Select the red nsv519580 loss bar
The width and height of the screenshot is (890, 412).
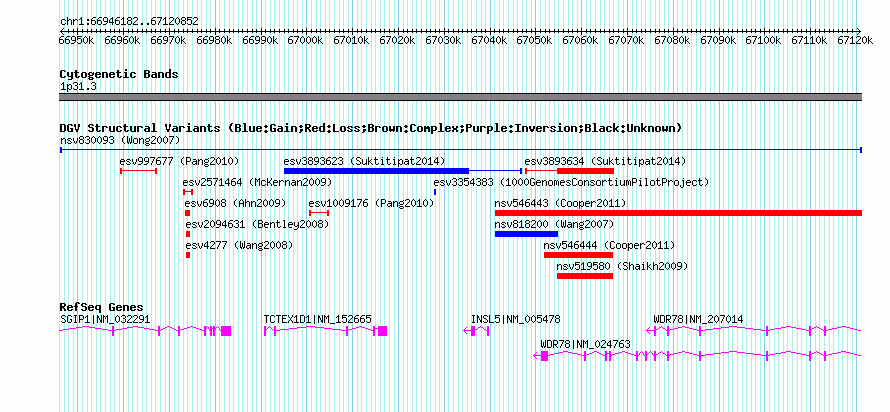(x=585, y=276)
